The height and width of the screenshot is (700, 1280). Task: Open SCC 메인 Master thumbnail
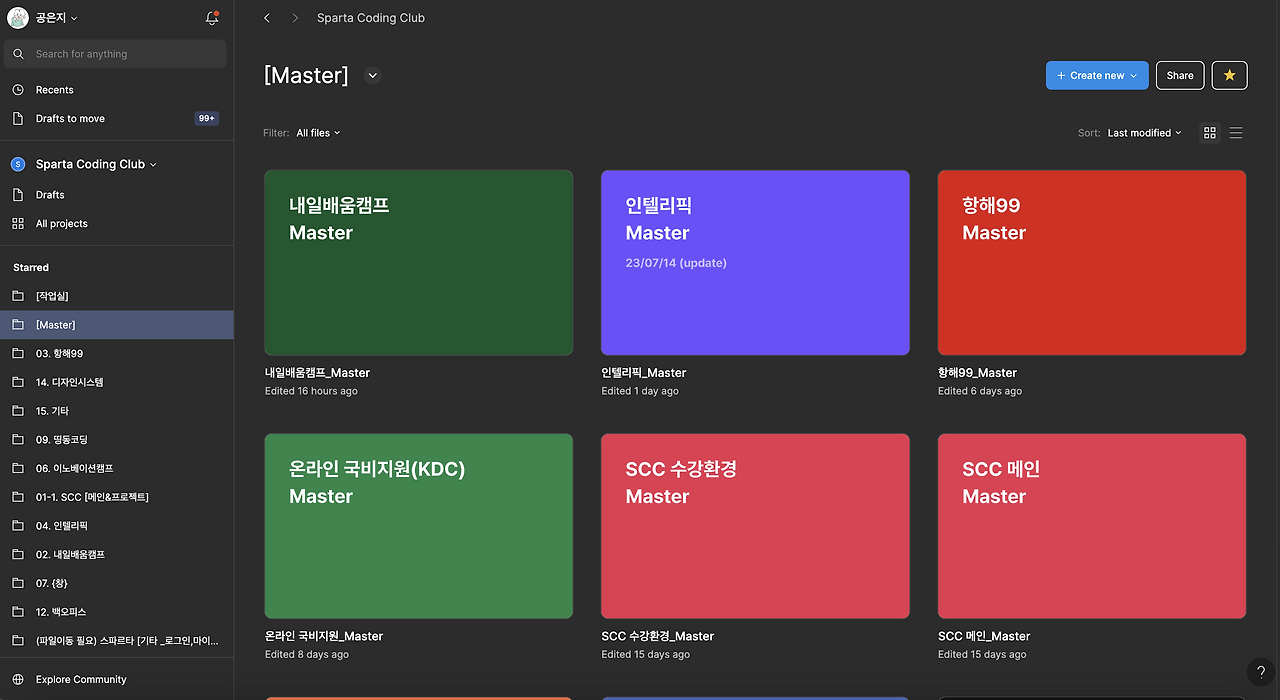click(x=1092, y=526)
